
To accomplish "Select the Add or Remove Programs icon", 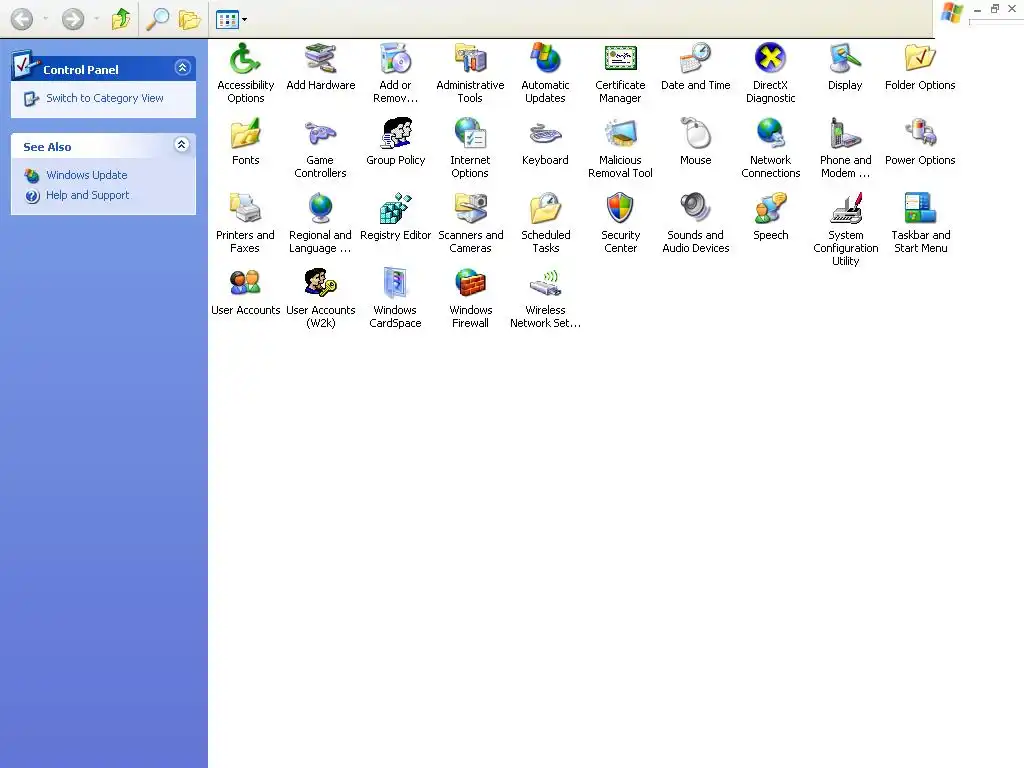I will (395, 59).
